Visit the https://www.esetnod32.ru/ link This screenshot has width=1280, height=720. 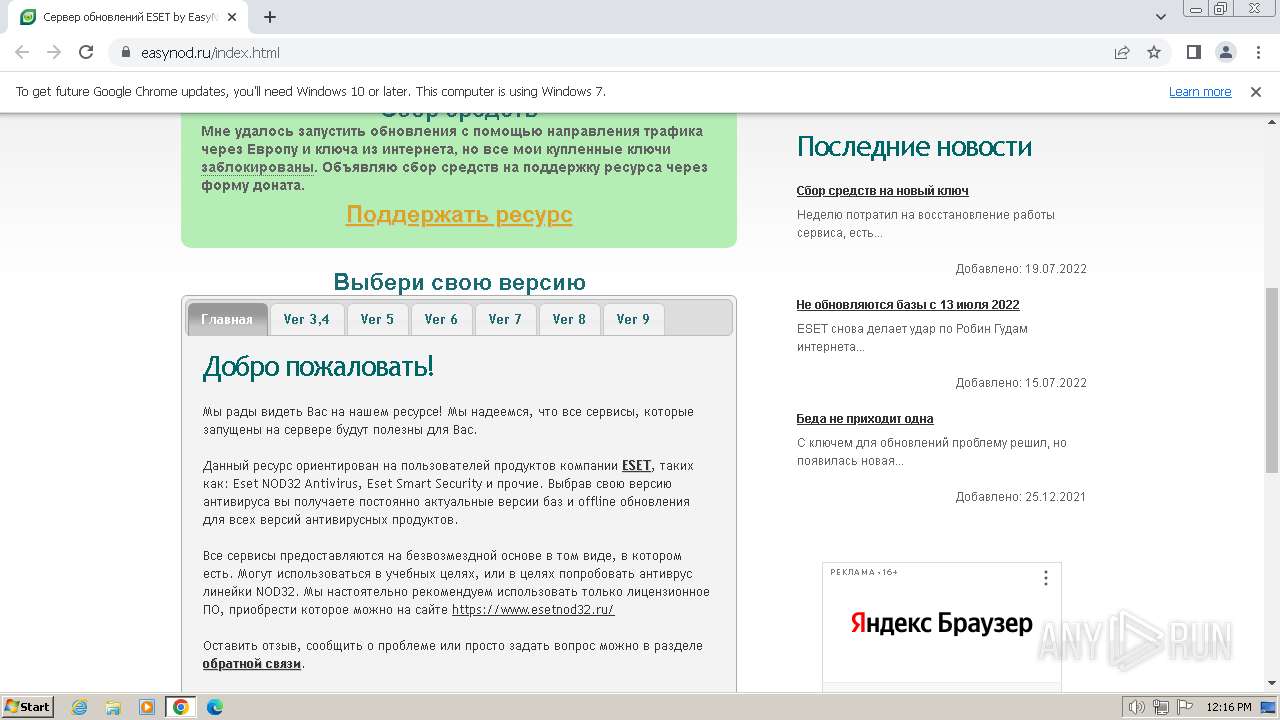tap(533, 609)
